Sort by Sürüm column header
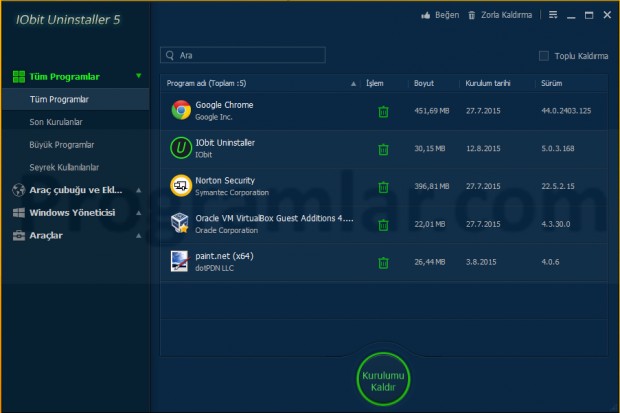 coord(552,83)
